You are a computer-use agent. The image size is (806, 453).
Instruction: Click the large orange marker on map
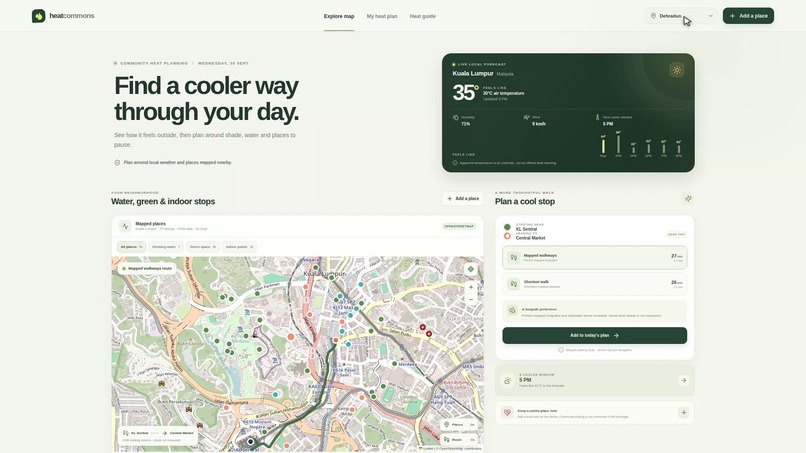click(x=291, y=337)
